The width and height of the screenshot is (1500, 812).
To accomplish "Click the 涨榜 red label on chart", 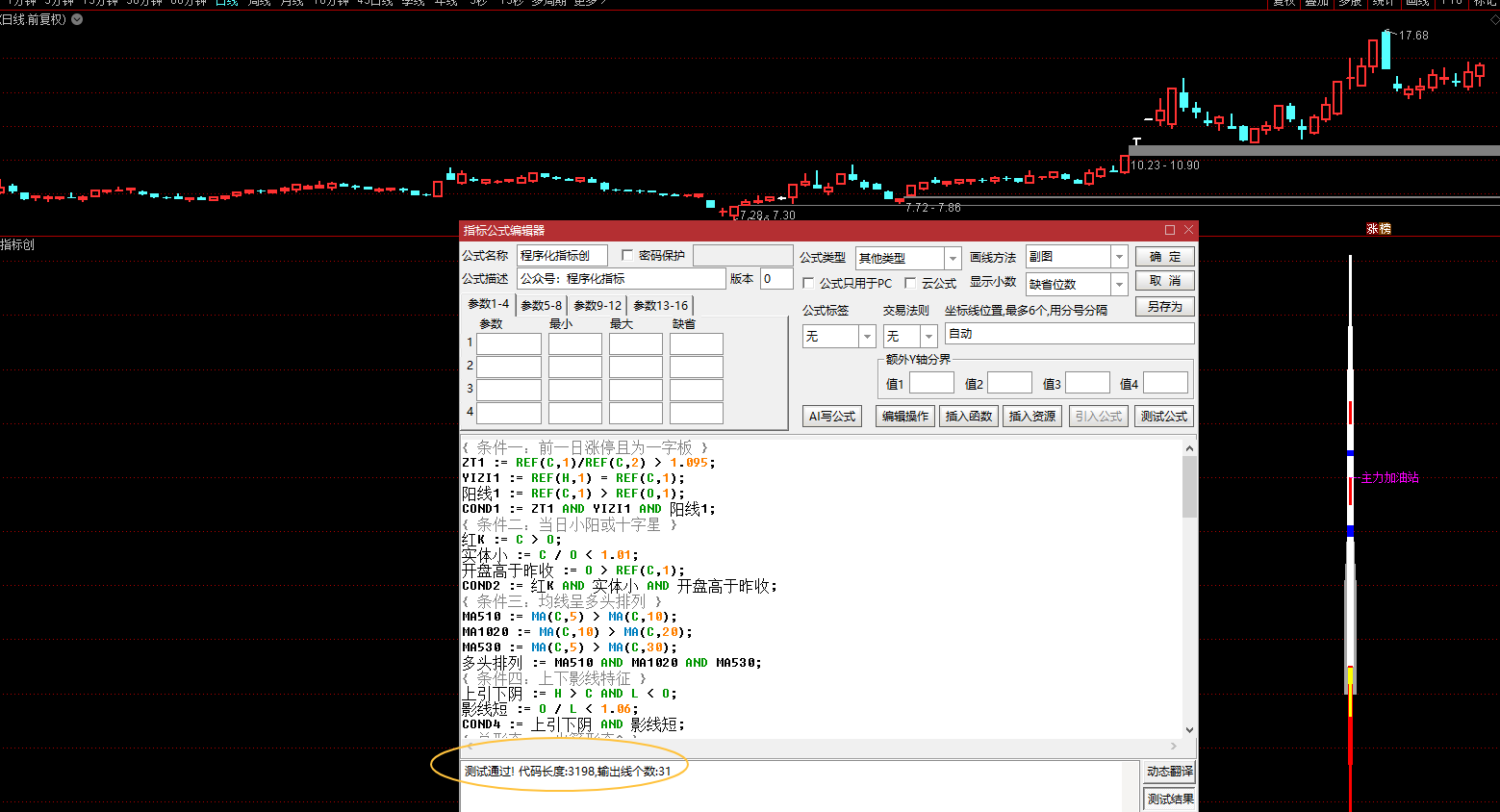I will coord(1378,229).
